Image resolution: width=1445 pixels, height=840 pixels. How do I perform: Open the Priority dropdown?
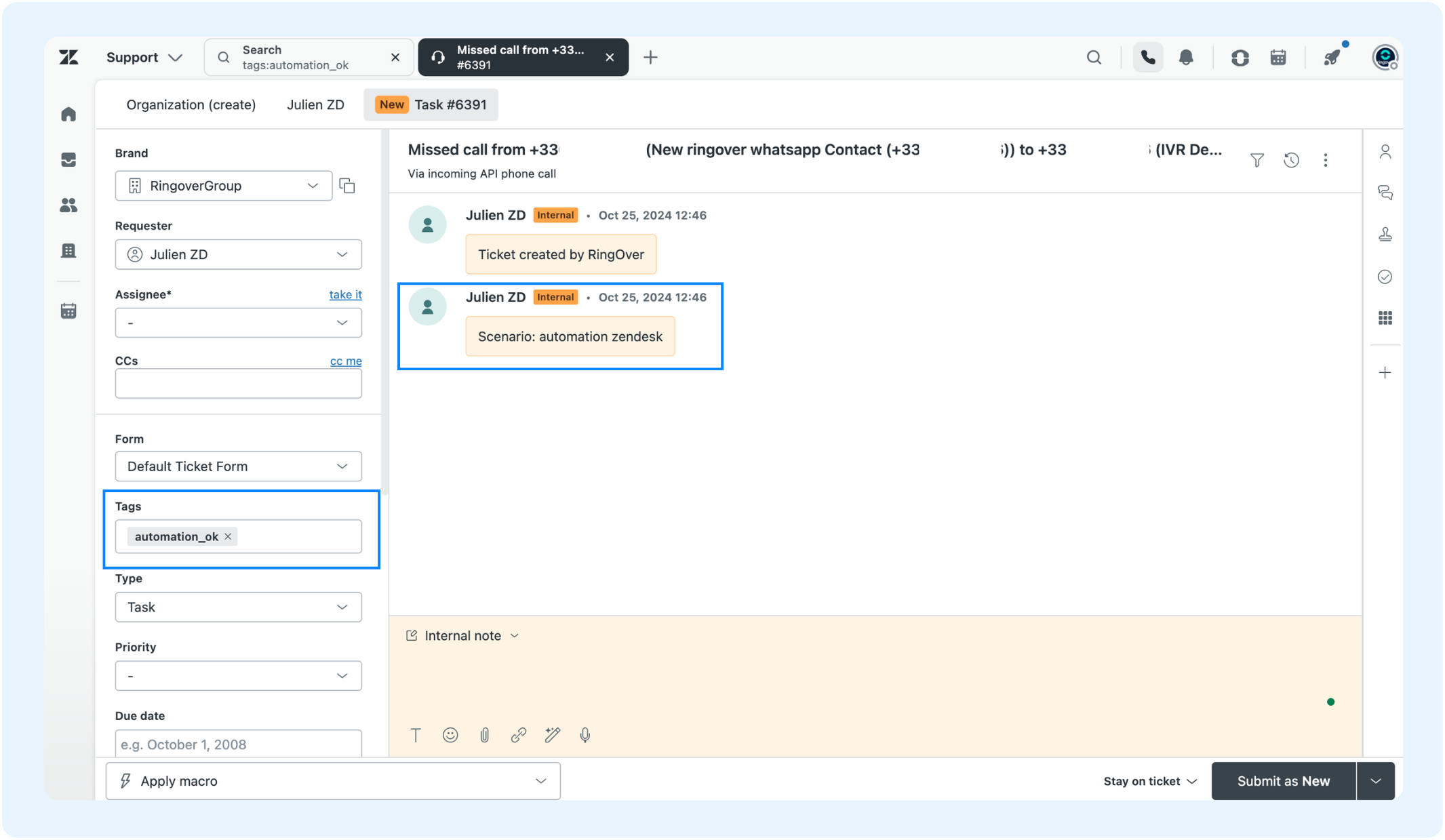tap(238, 676)
